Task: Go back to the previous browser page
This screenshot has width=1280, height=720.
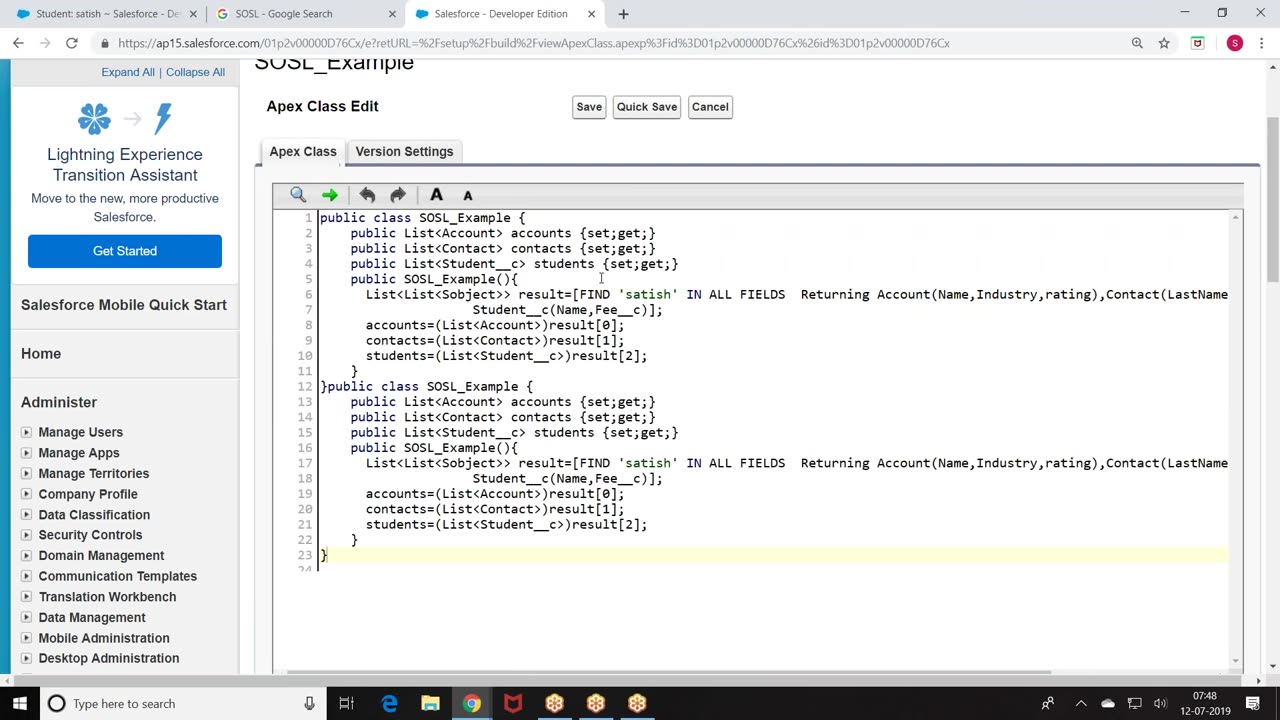Action: coord(18,43)
